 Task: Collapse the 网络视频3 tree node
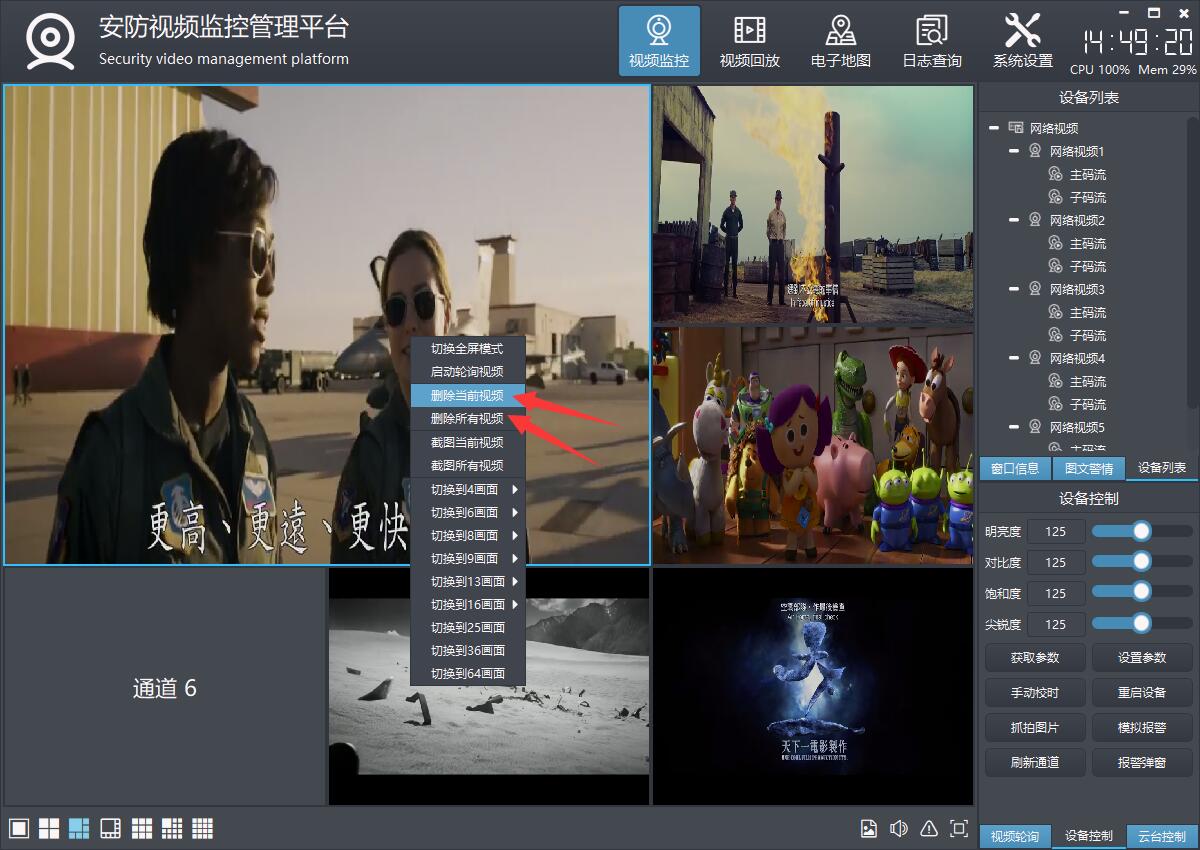pos(1014,289)
